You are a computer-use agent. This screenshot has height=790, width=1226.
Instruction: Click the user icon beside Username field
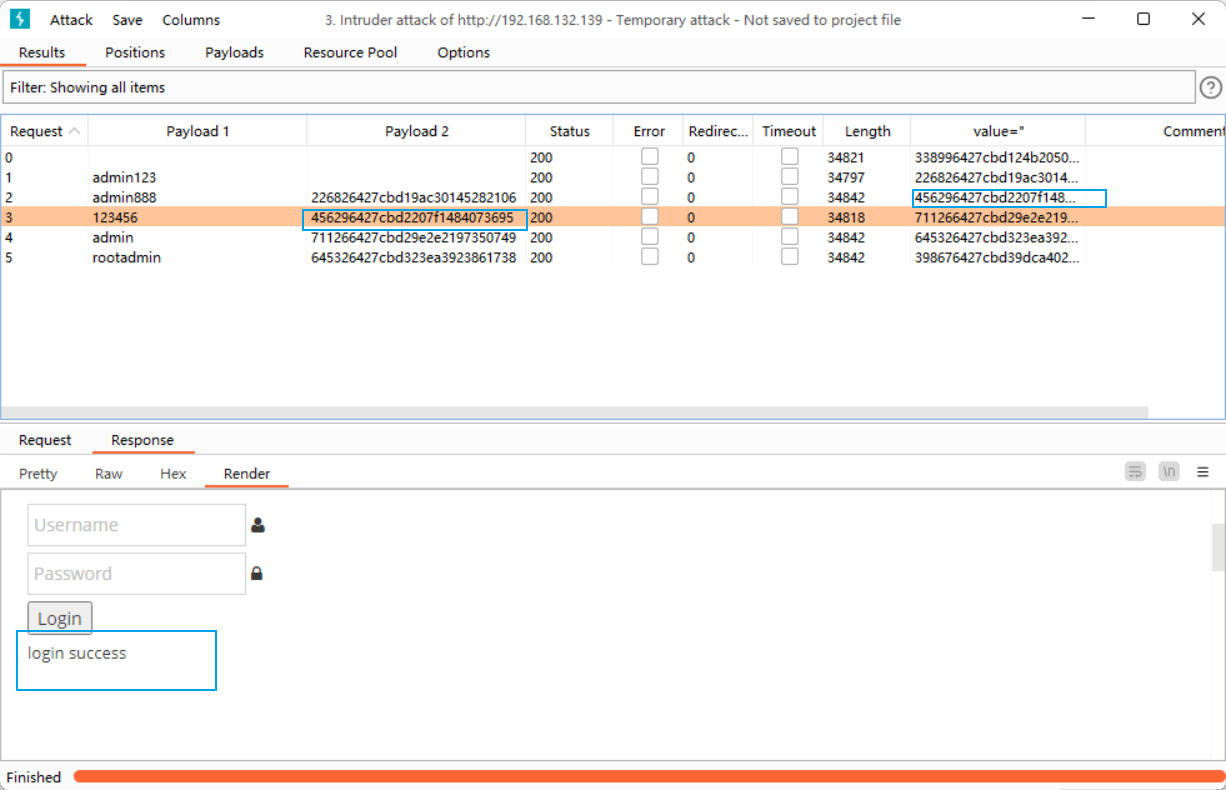tap(258, 525)
